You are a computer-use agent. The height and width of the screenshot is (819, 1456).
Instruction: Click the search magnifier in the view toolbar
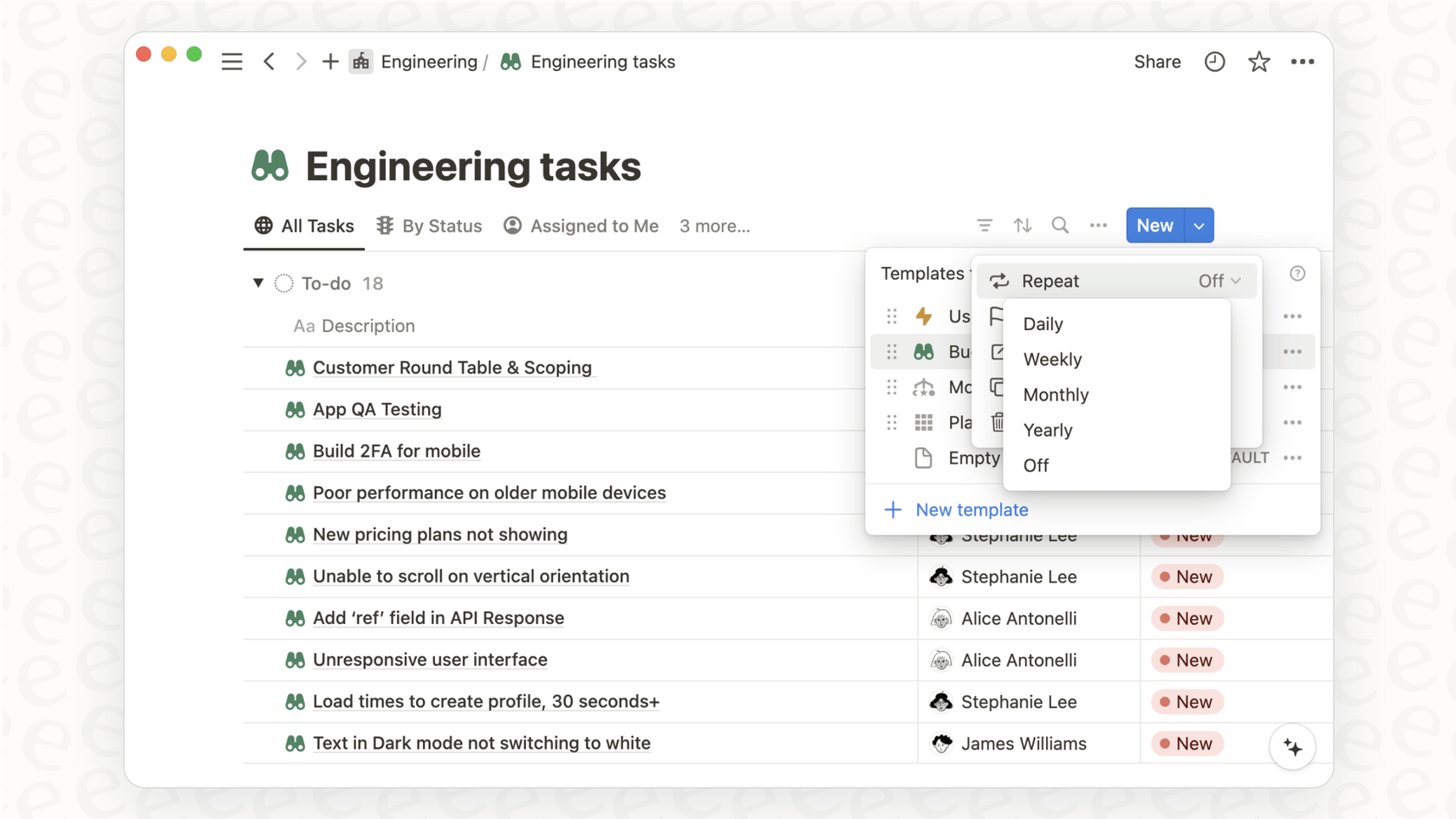[x=1060, y=225]
